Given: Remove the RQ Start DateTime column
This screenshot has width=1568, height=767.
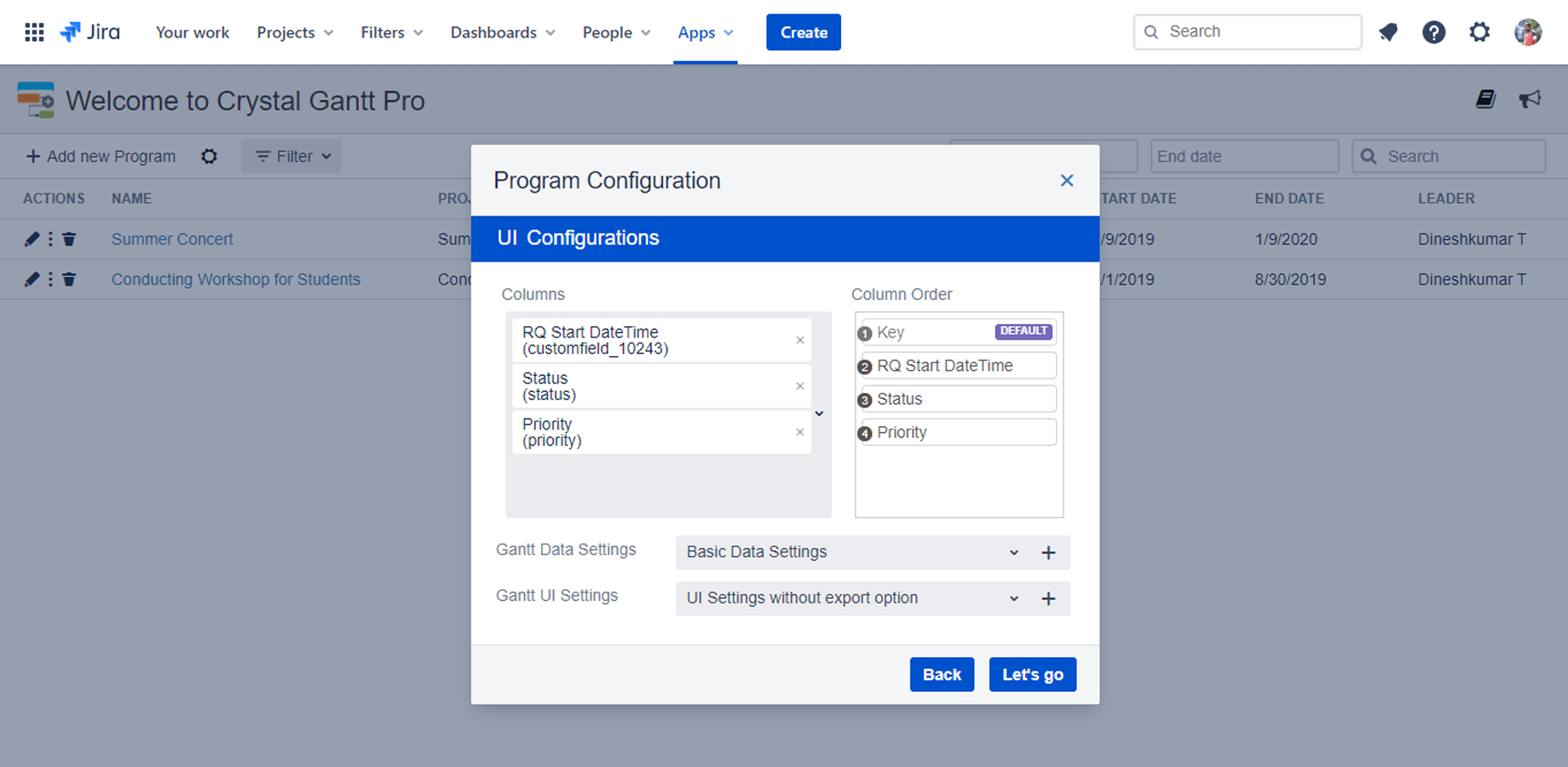Looking at the screenshot, I should point(799,340).
